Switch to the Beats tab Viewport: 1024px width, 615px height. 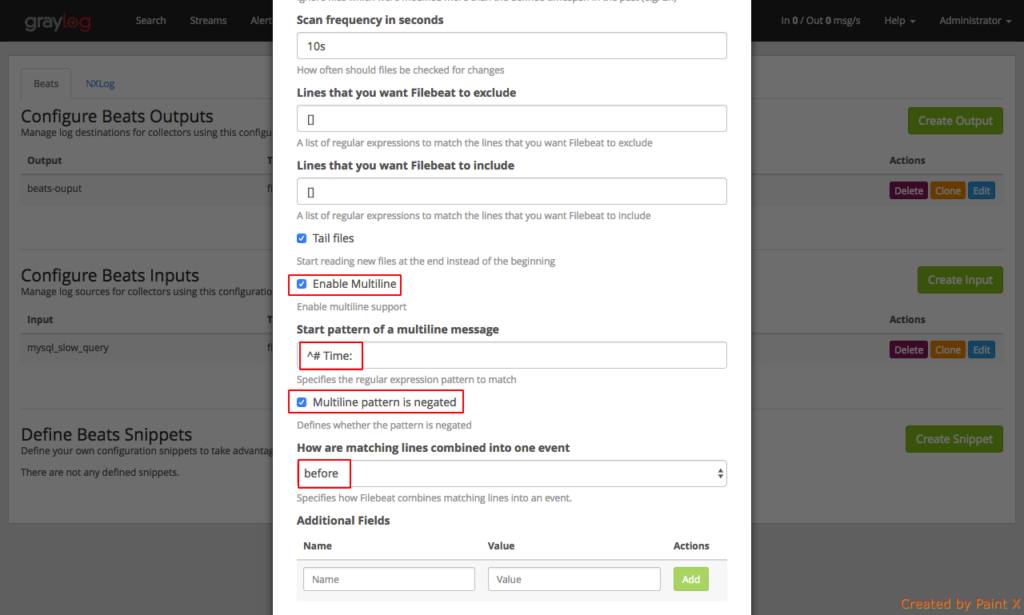(x=45, y=83)
